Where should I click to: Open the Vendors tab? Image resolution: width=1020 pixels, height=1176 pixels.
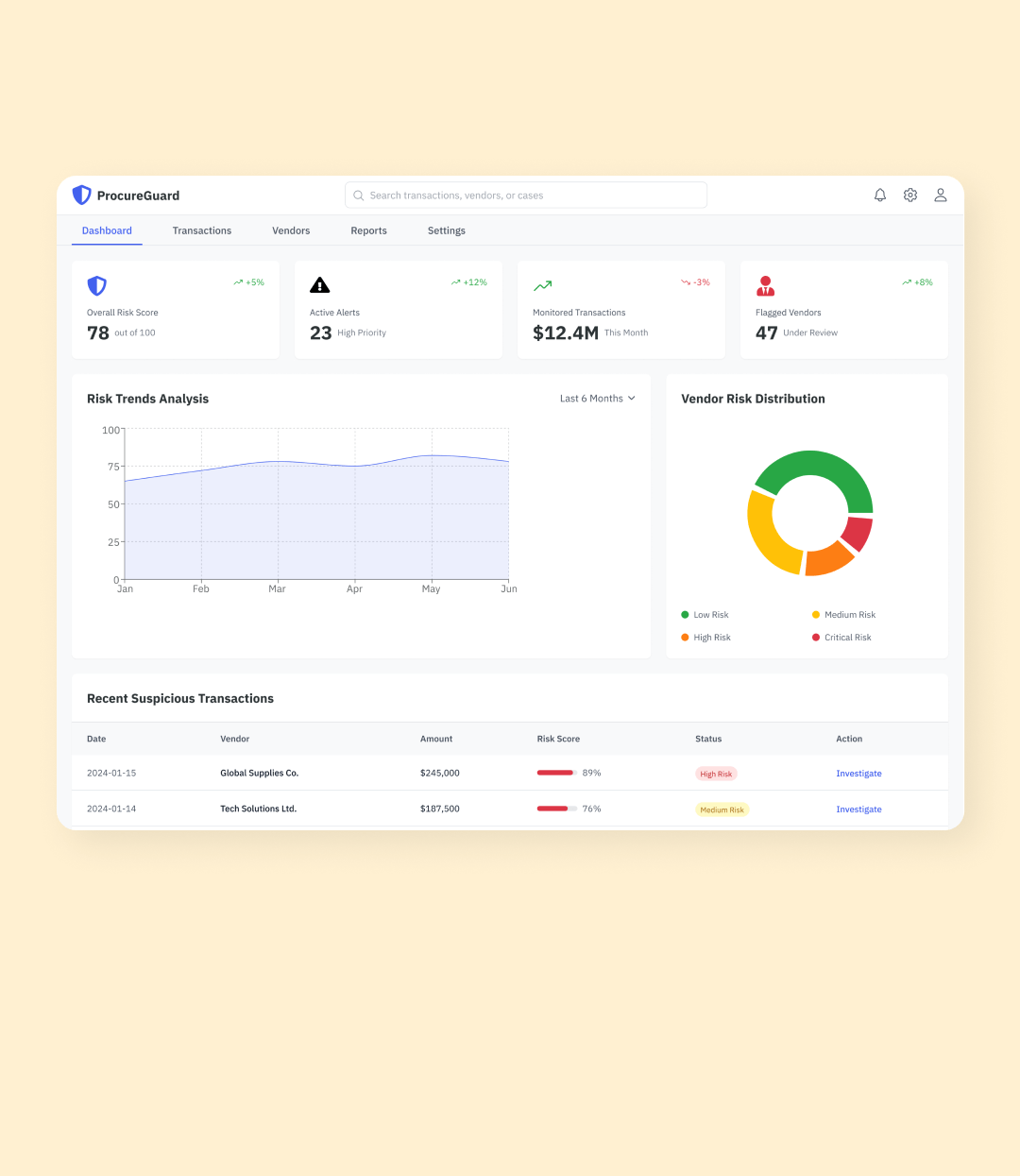click(x=291, y=230)
